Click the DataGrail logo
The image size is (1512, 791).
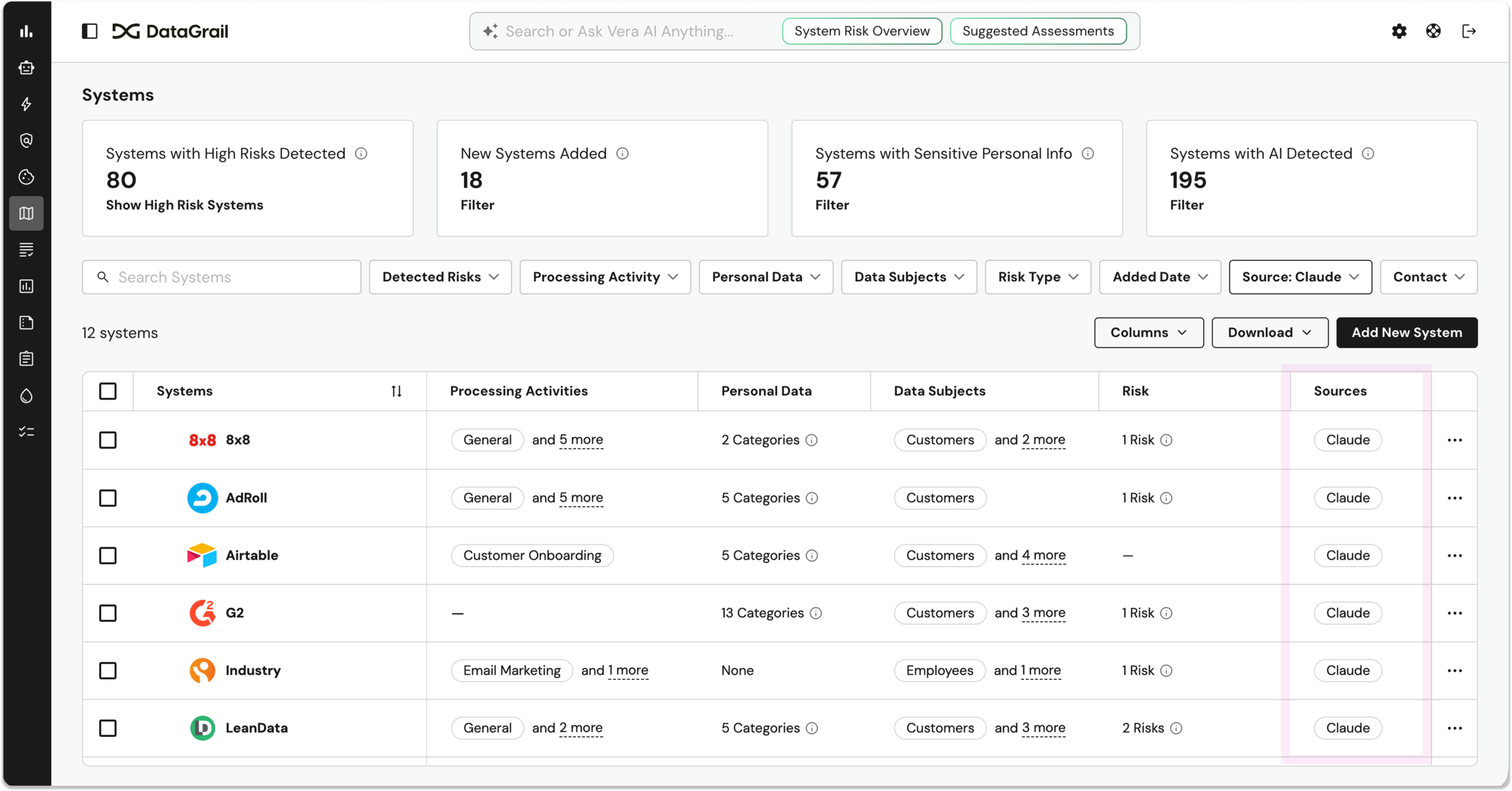pos(170,31)
